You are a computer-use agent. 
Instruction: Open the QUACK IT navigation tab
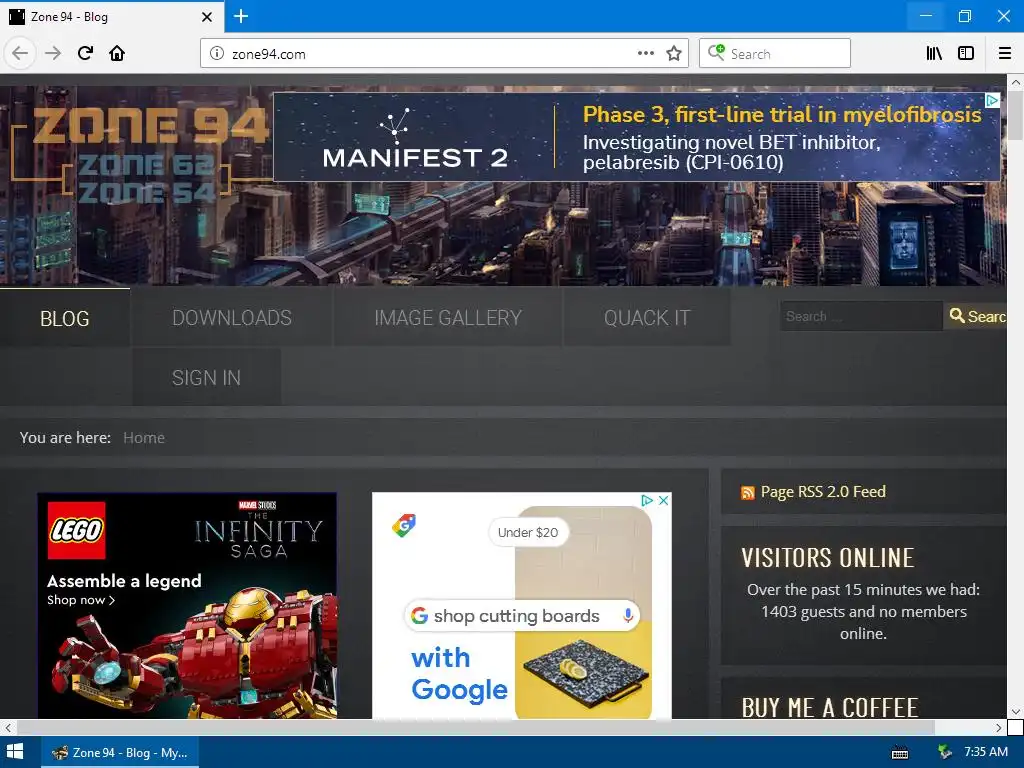647,317
